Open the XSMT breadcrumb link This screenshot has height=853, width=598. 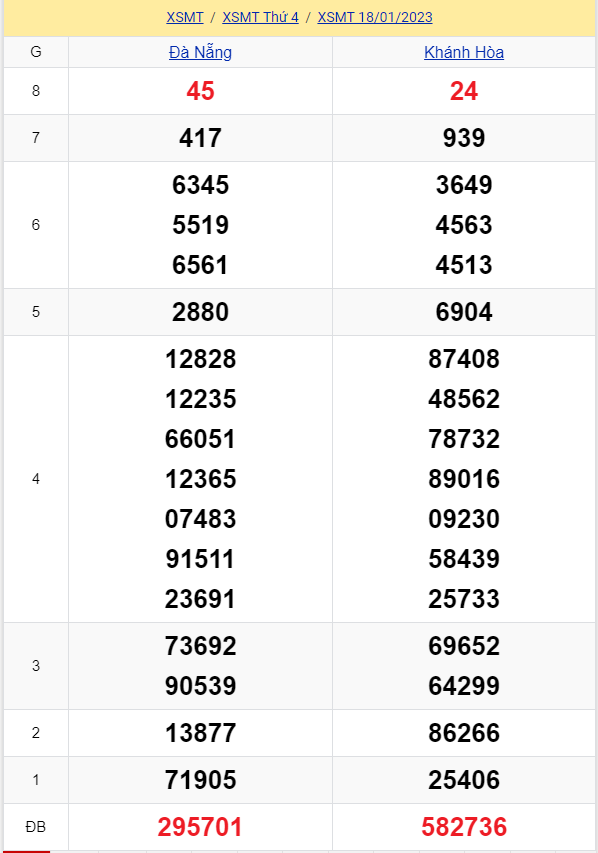[184, 17]
